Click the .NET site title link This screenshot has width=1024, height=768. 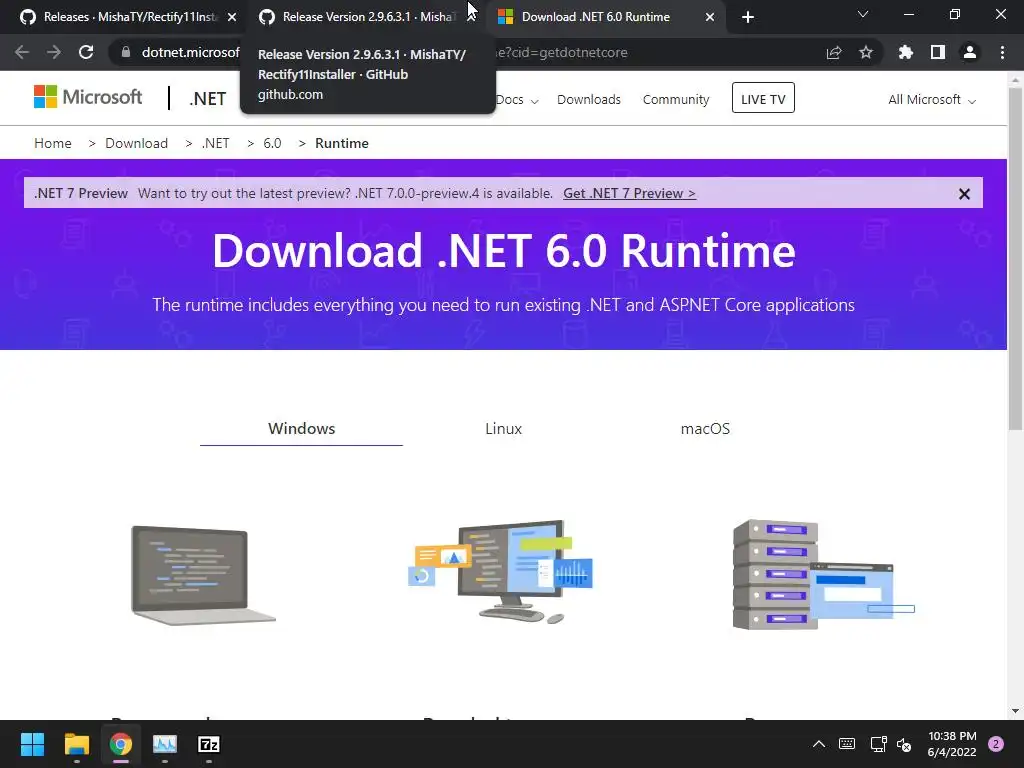point(208,99)
